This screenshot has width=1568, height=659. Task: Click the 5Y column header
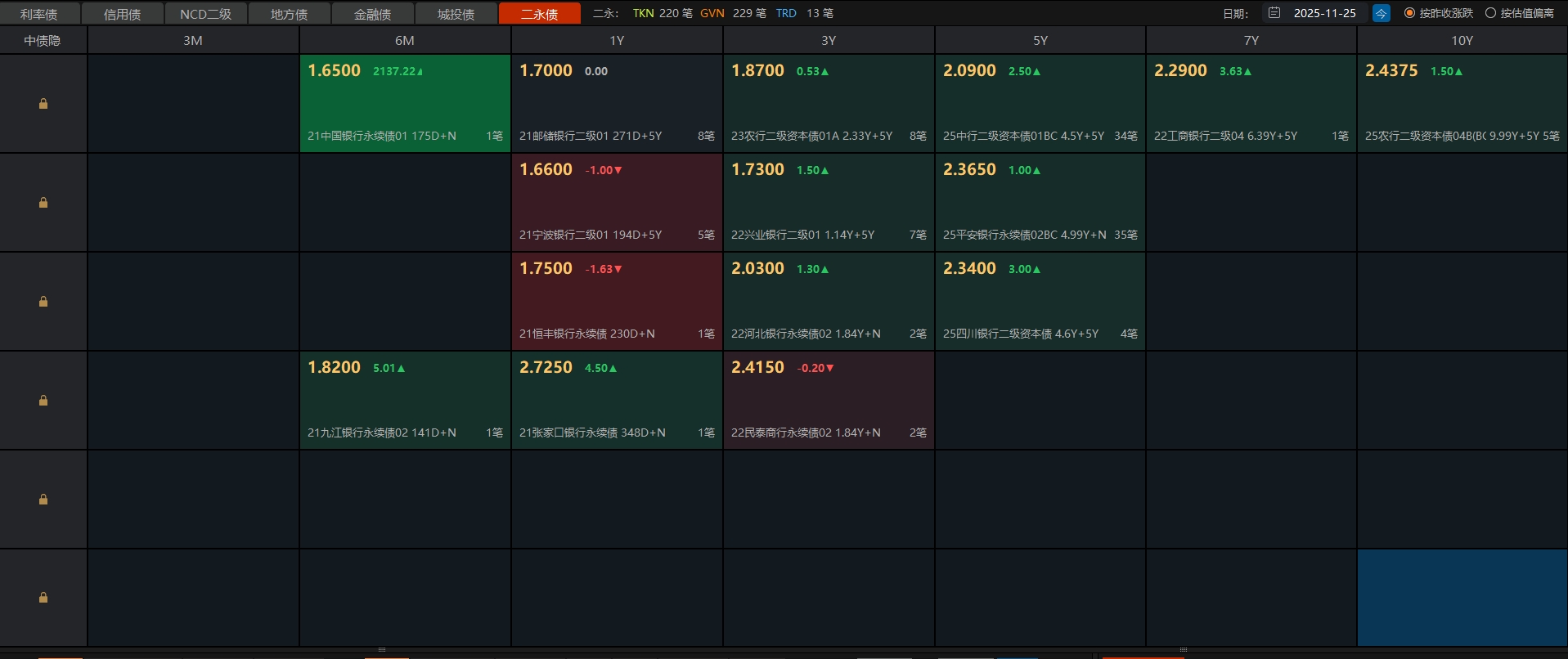pos(1040,40)
